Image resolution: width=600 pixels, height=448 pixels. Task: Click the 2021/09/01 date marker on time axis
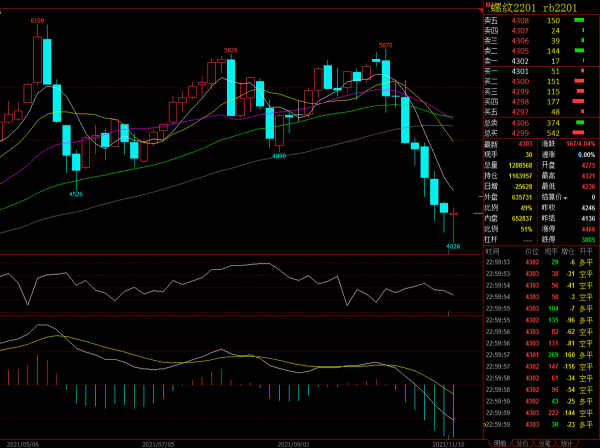click(x=293, y=442)
